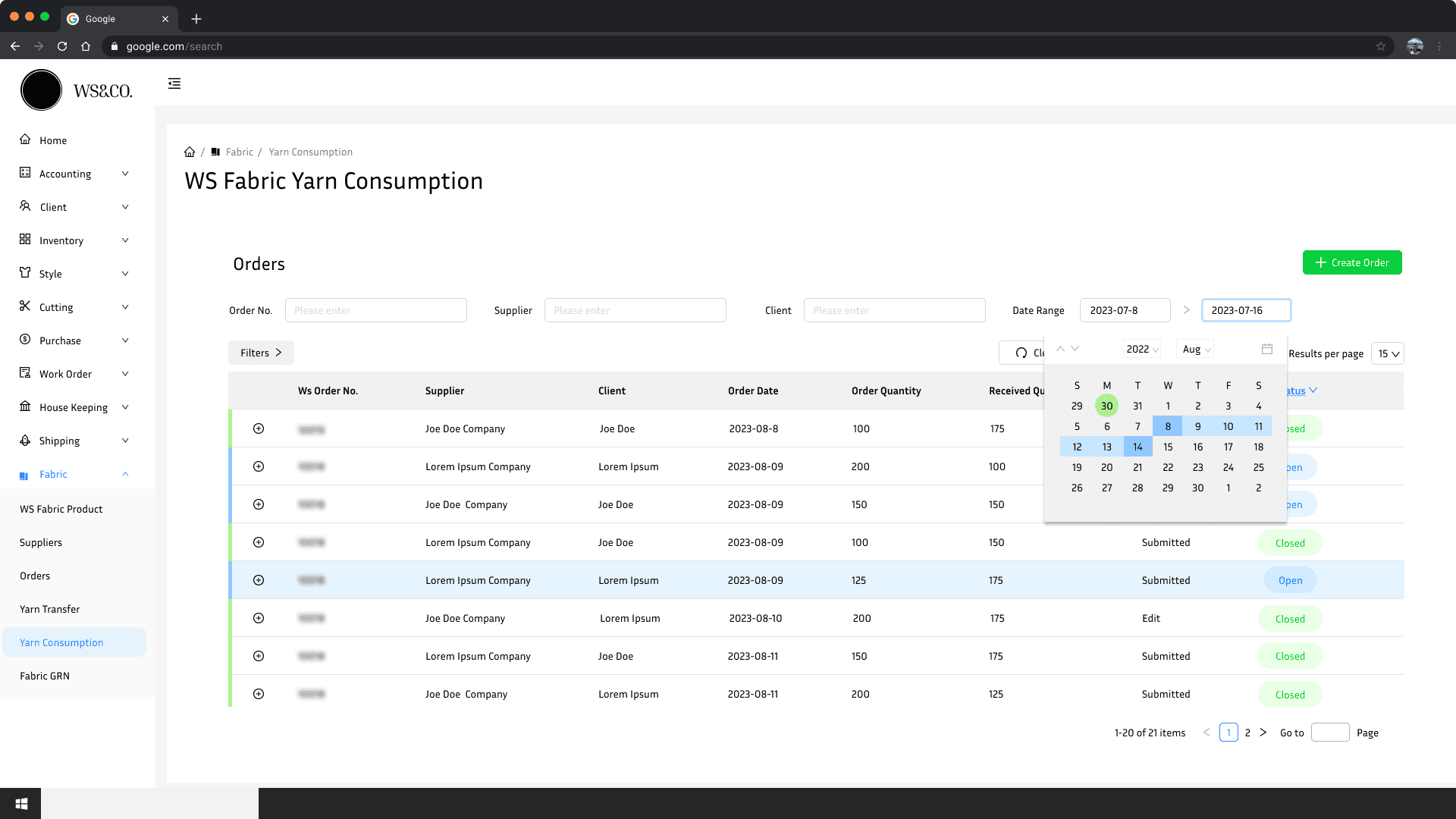Bookmark page with the star icon
The height and width of the screenshot is (819, 1456).
pyautogui.click(x=1381, y=46)
